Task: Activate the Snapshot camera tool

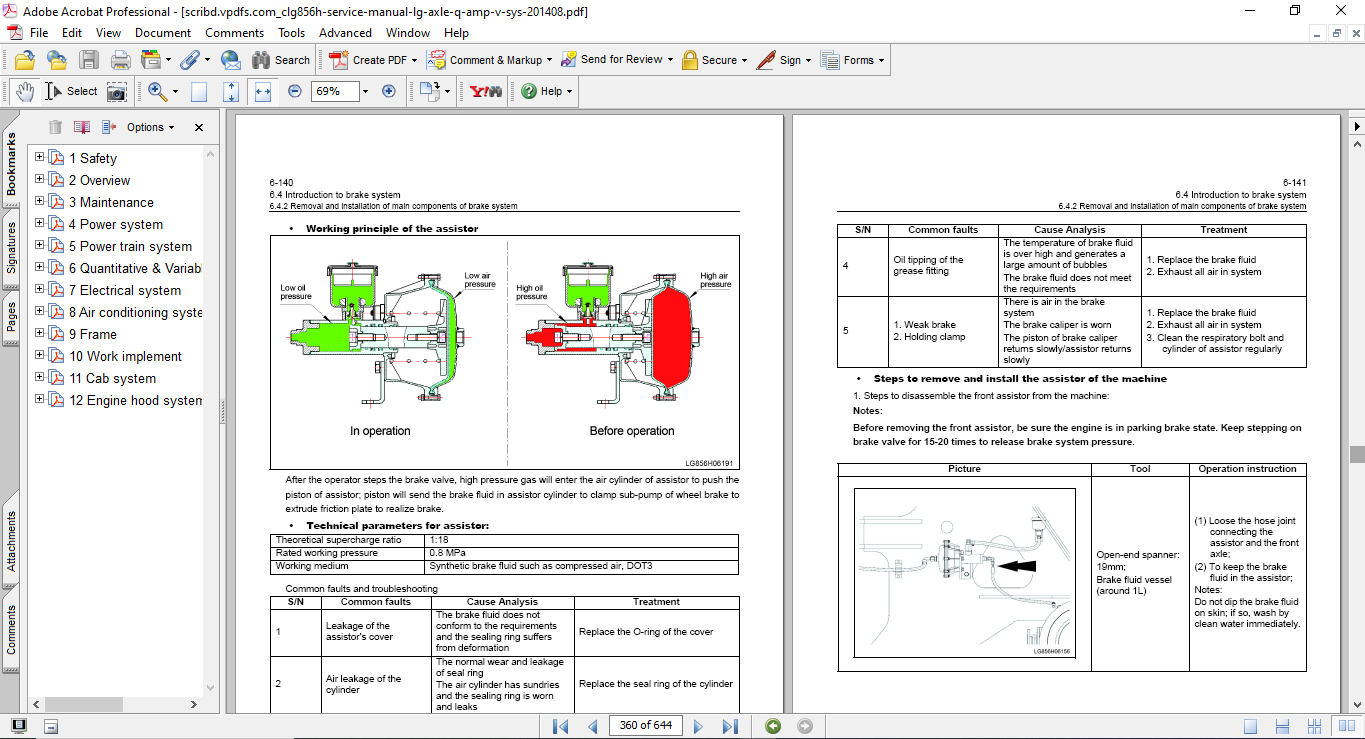Action: [x=117, y=91]
